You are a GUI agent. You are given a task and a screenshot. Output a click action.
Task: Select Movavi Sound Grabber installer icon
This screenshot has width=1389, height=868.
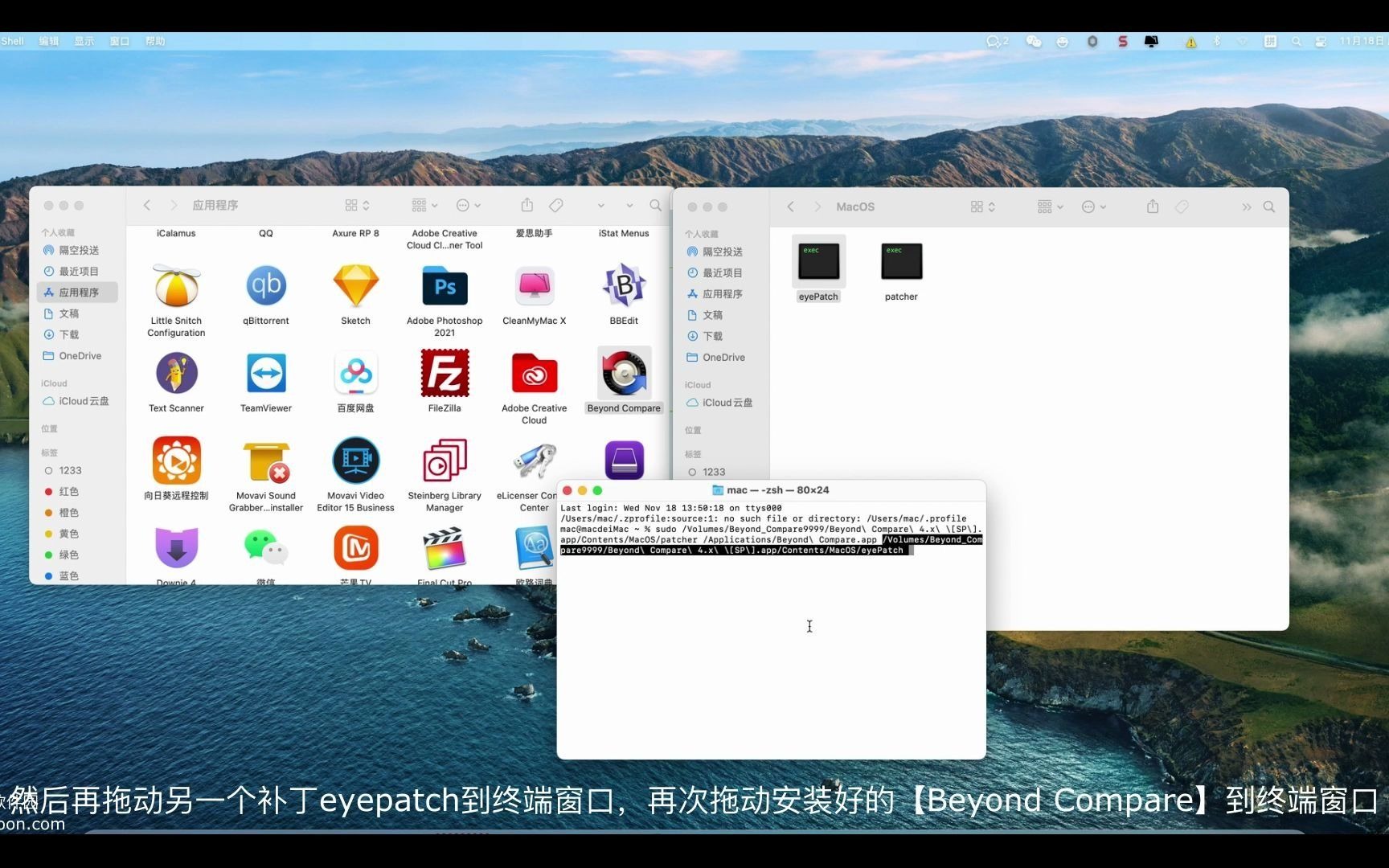click(266, 461)
